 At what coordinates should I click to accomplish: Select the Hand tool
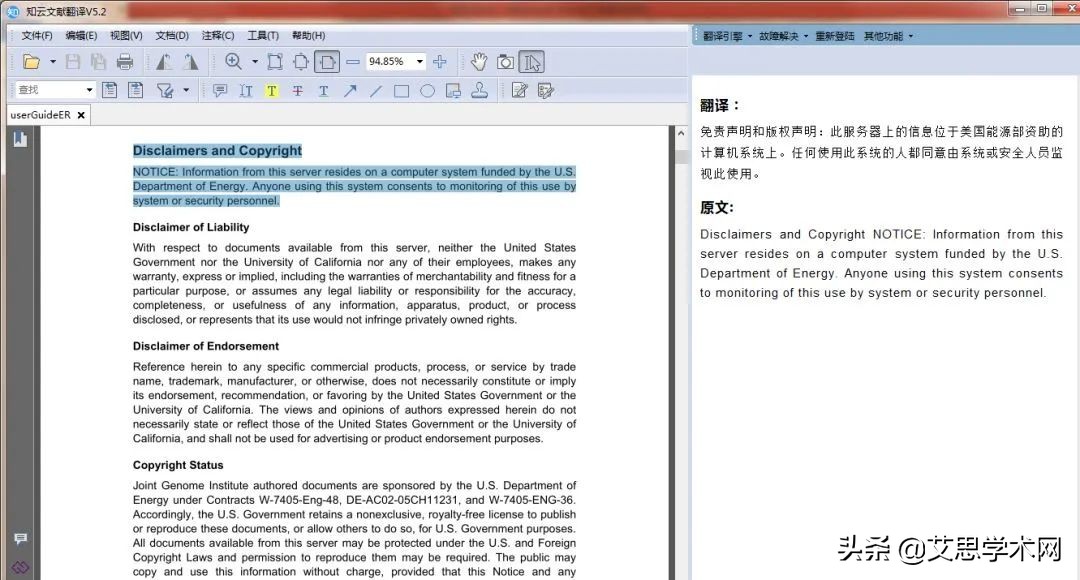point(479,61)
